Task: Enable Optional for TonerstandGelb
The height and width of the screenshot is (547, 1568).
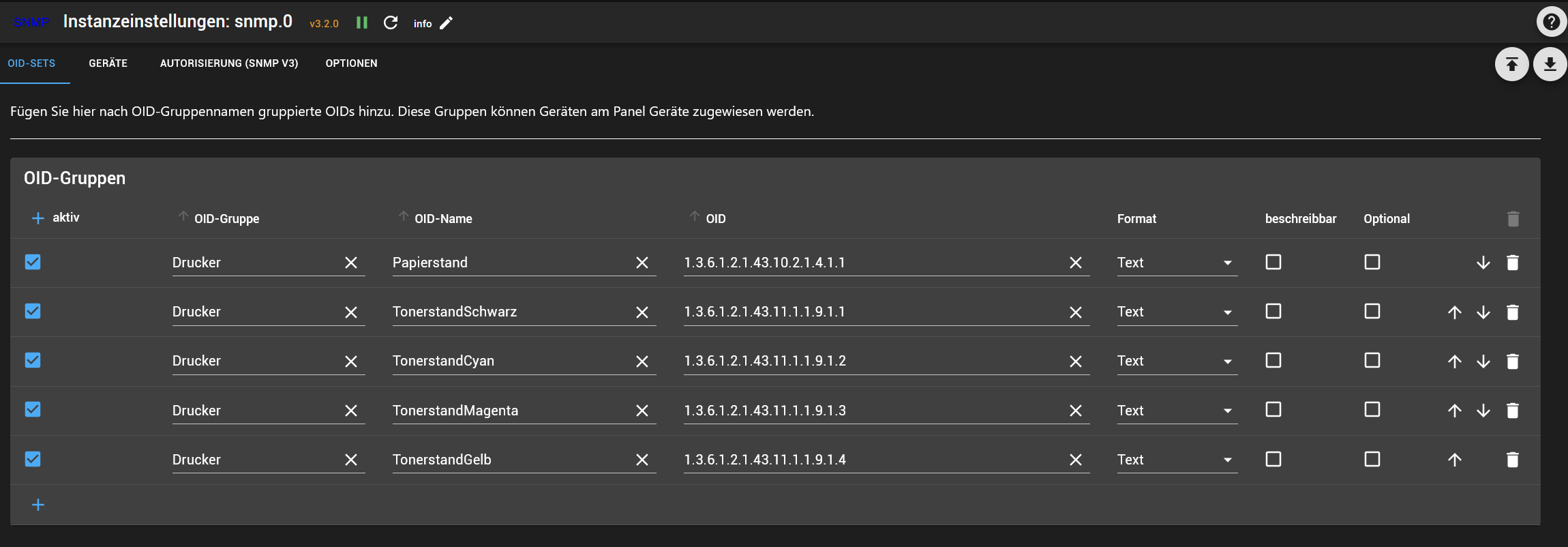Action: (x=1372, y=459)
